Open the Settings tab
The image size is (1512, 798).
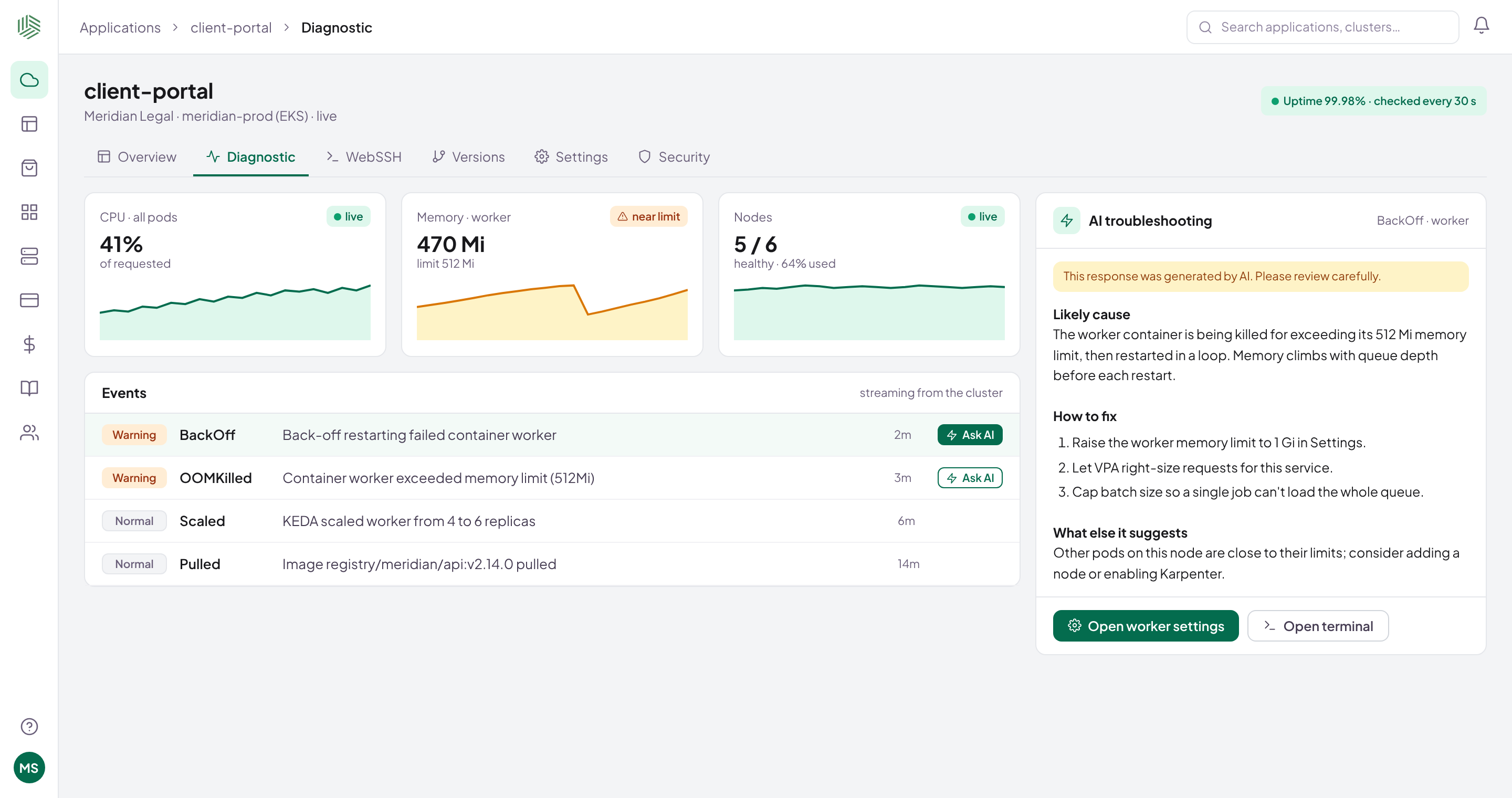coord(571,156)
